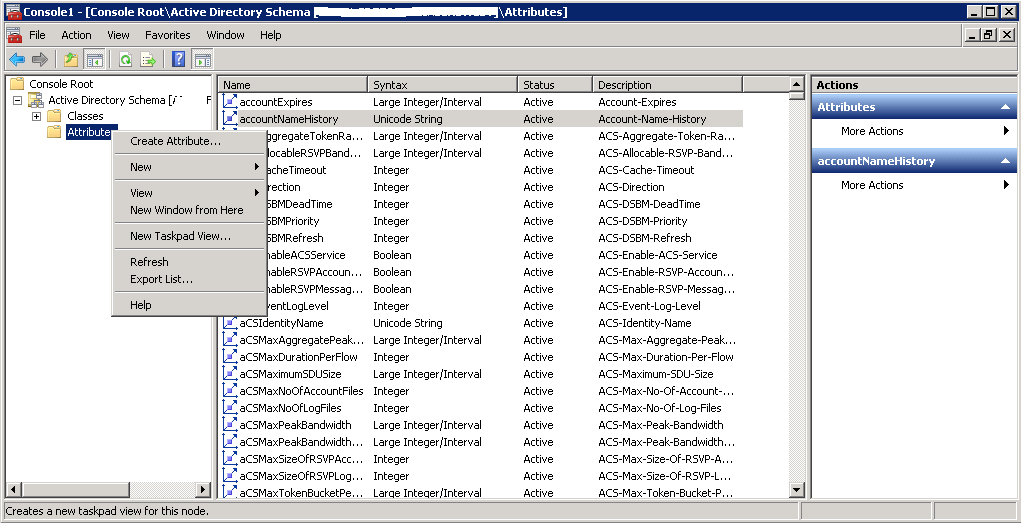Click the ACS-Identity-Name description cell
The height and width of the screenshot is (523, 1021).
pos(645,323)
